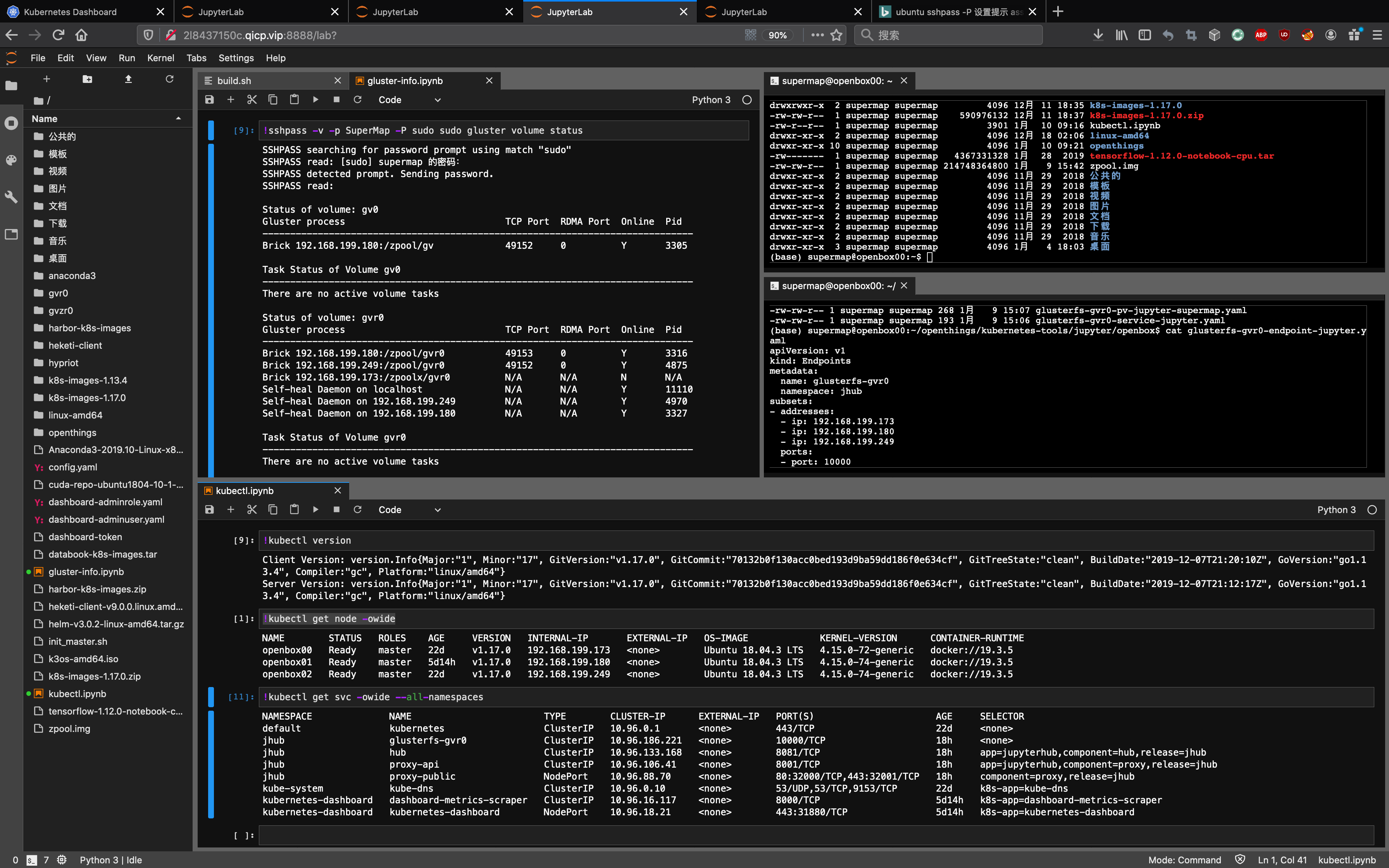Toggle sort order on Name column header
Viewport: 1389px width, 868px height.
(x=107, y=119)
